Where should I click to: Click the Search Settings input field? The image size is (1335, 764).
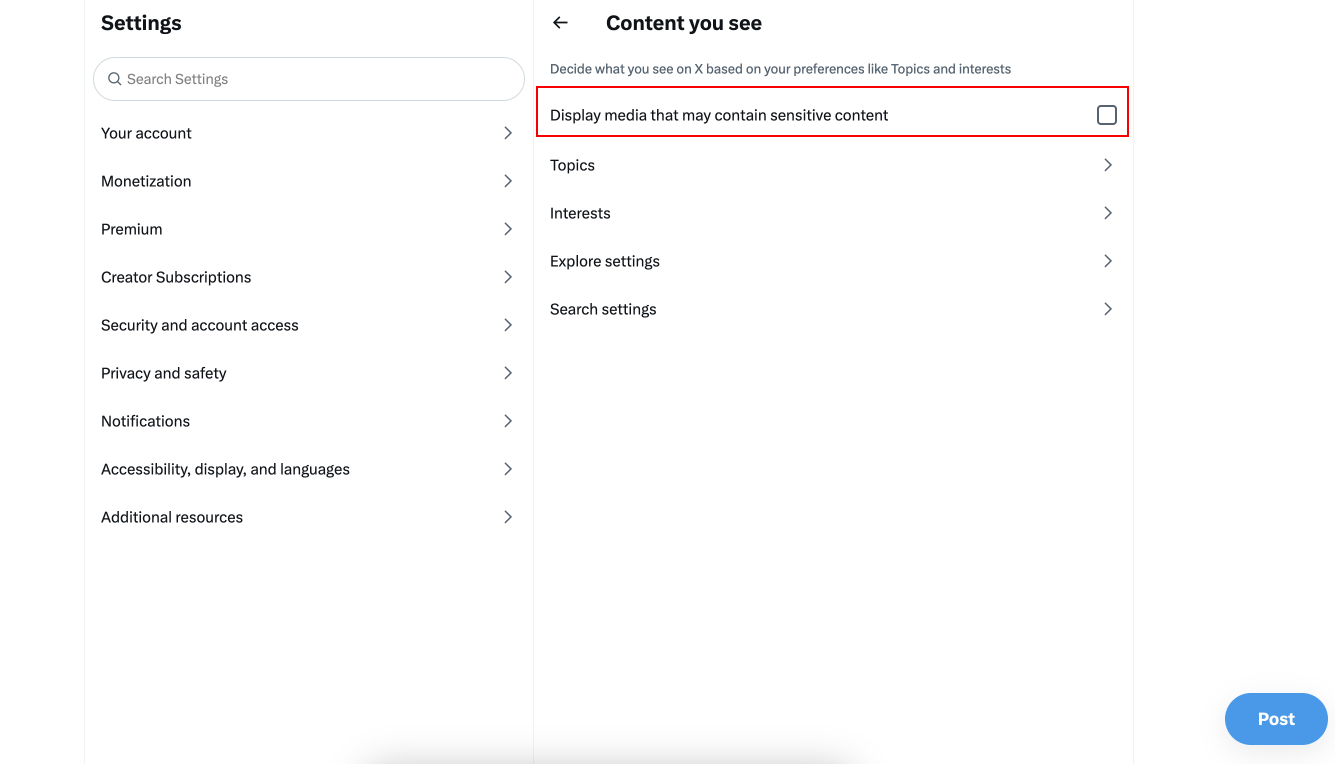[x=308, y=78]
